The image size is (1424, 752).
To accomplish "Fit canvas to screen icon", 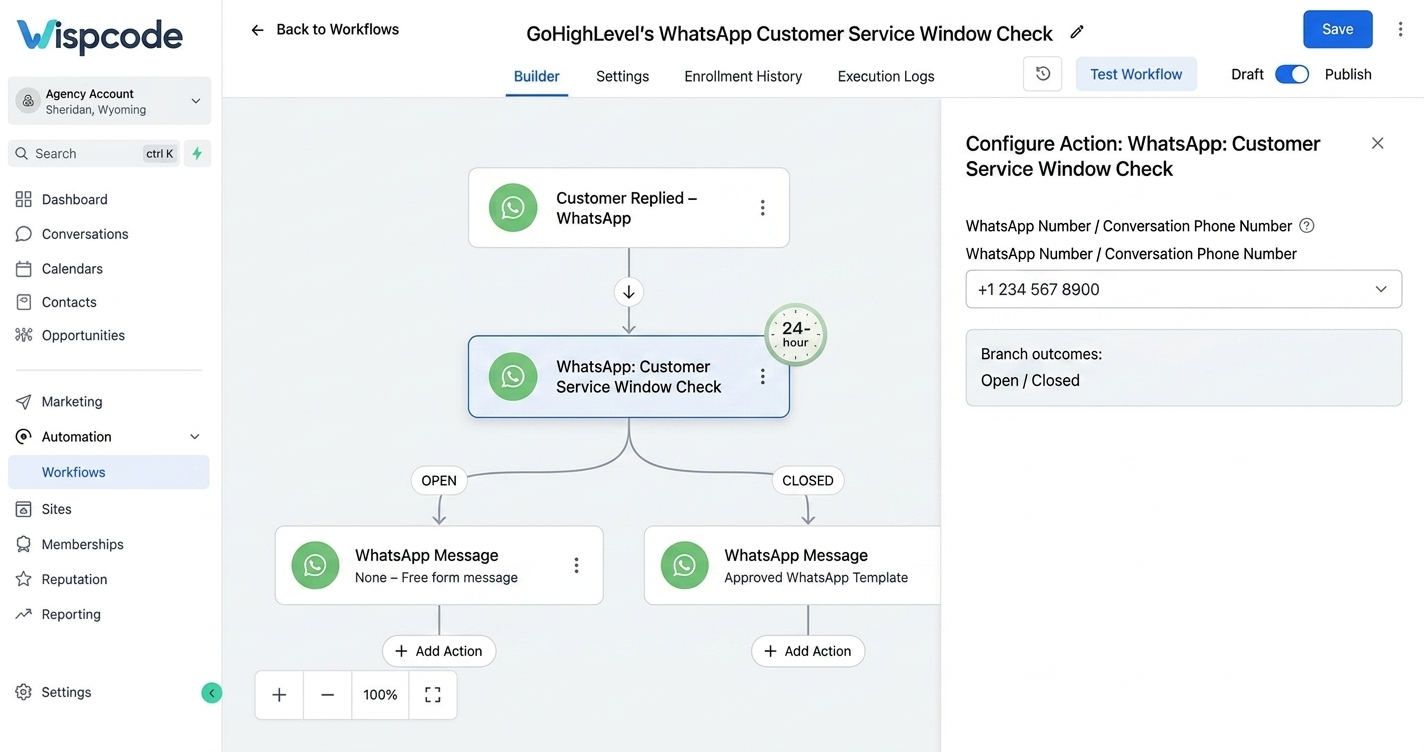I will pos(433,695).
